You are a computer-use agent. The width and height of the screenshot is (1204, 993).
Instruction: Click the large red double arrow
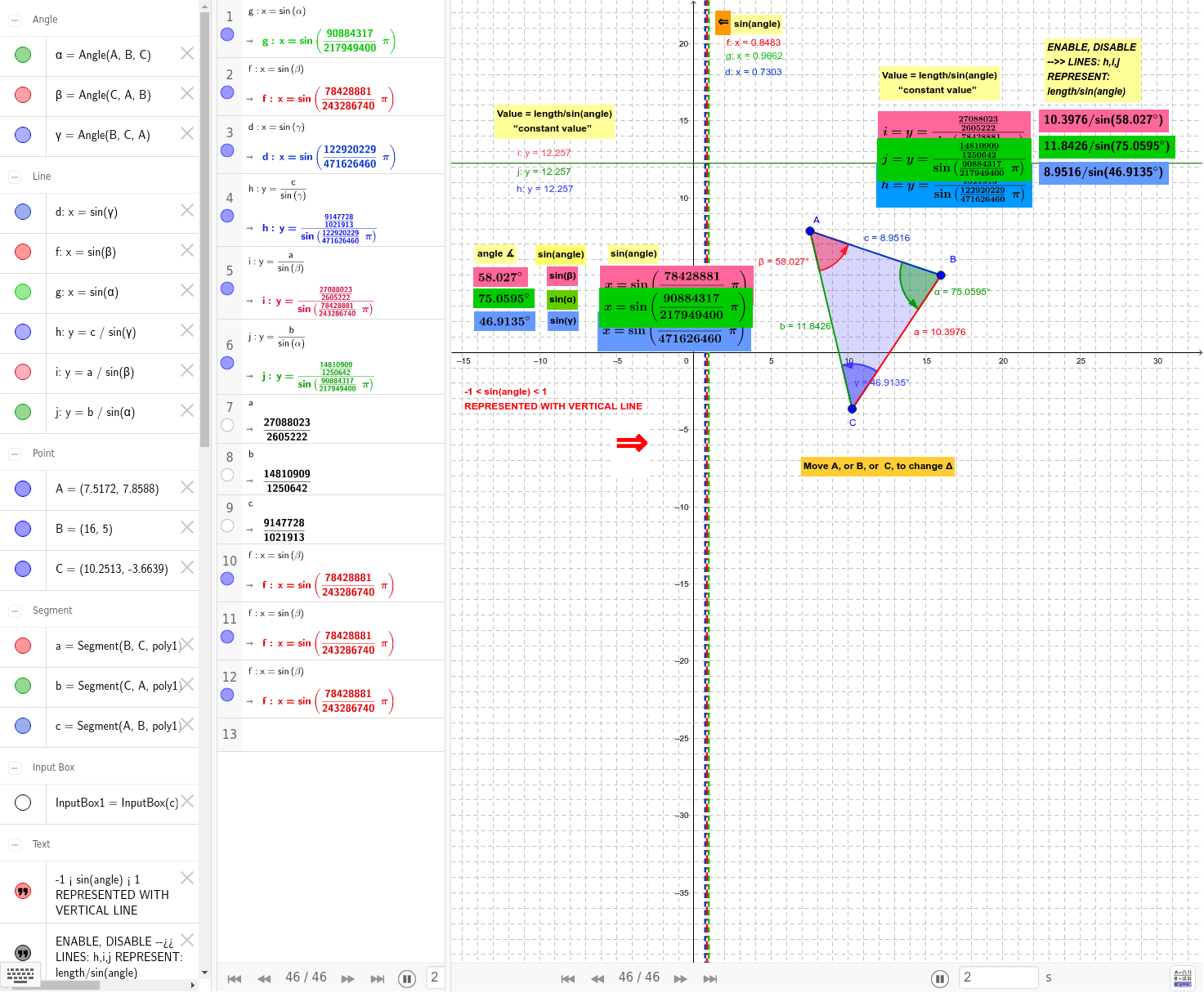tap(632, 443)
